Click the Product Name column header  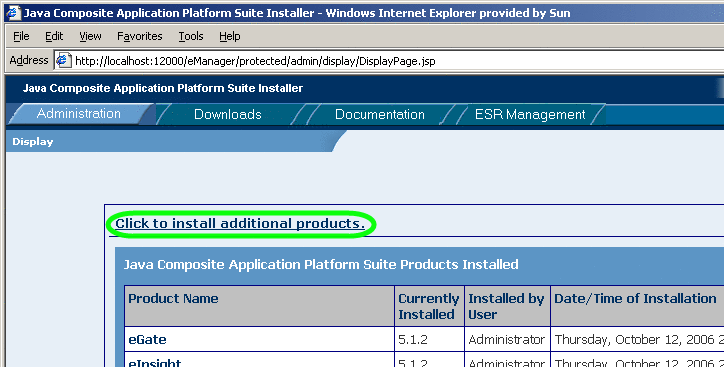pos(259,306)
